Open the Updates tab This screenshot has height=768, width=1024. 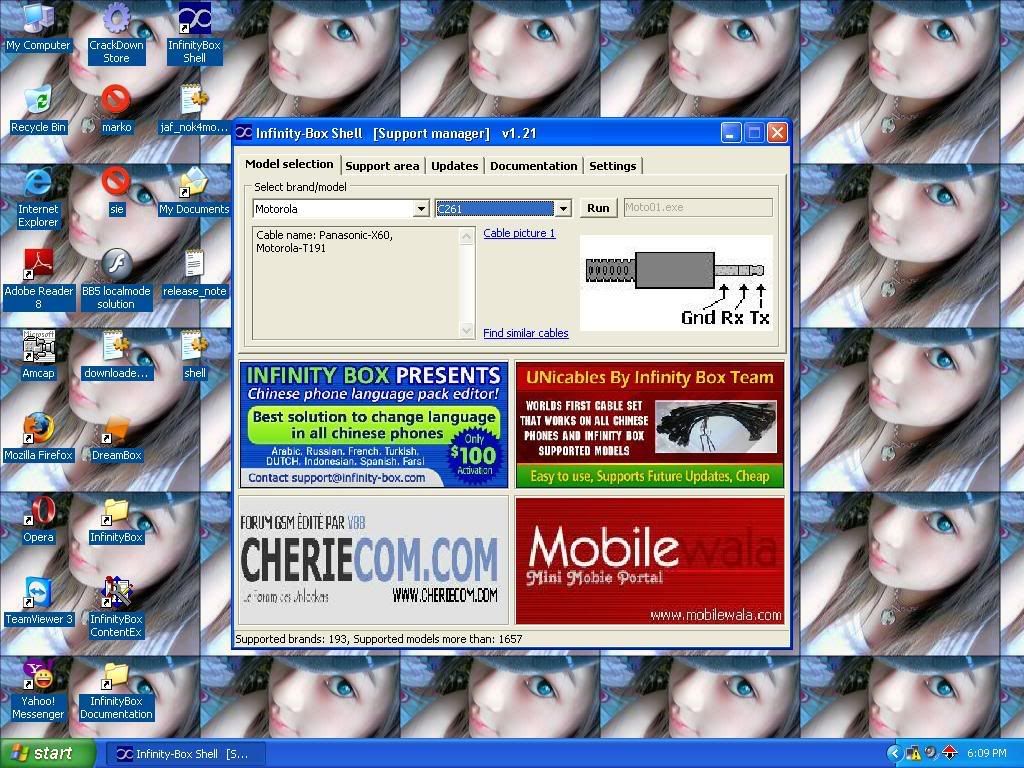click(x=455, y=166)
